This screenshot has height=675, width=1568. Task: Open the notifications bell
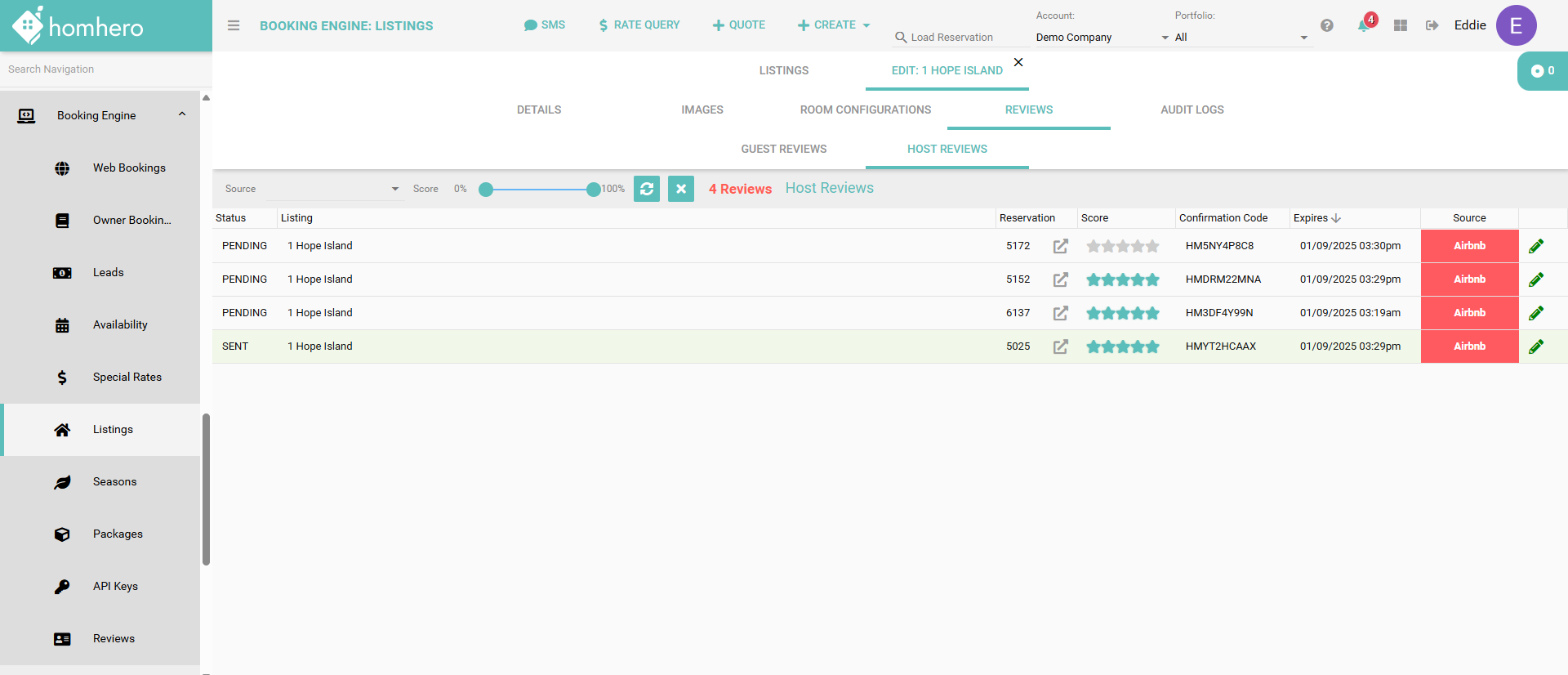click(1363, 25)
